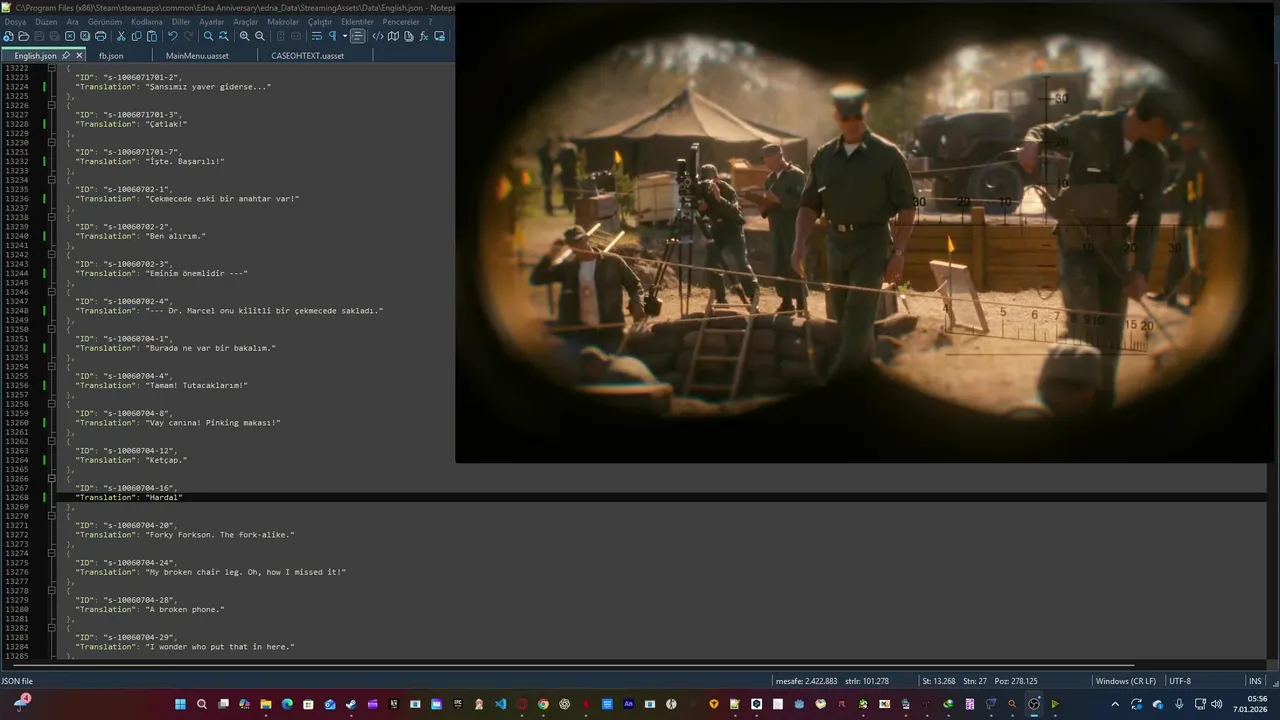Image resolution: width=1280 pixels, height=720 pixels.
Task: Collapse the fold marker at line 13226
Action: (x=51, y=105)
